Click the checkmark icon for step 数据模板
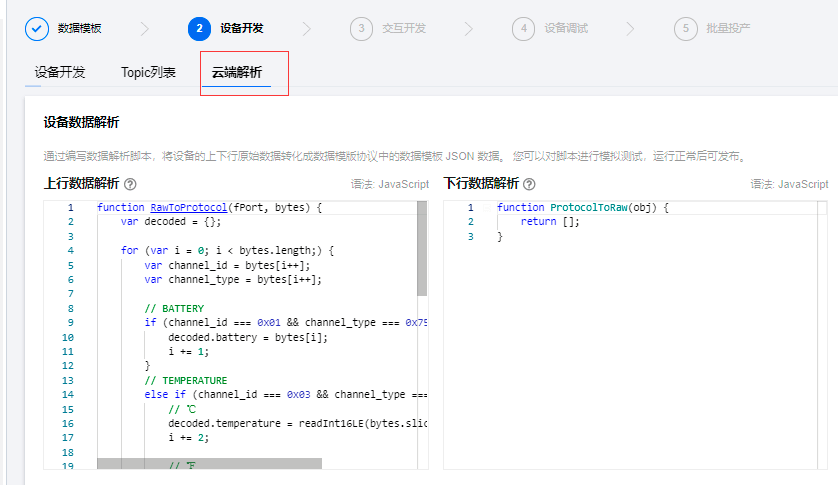Screen dimensions: 838x485 (36, 28)
